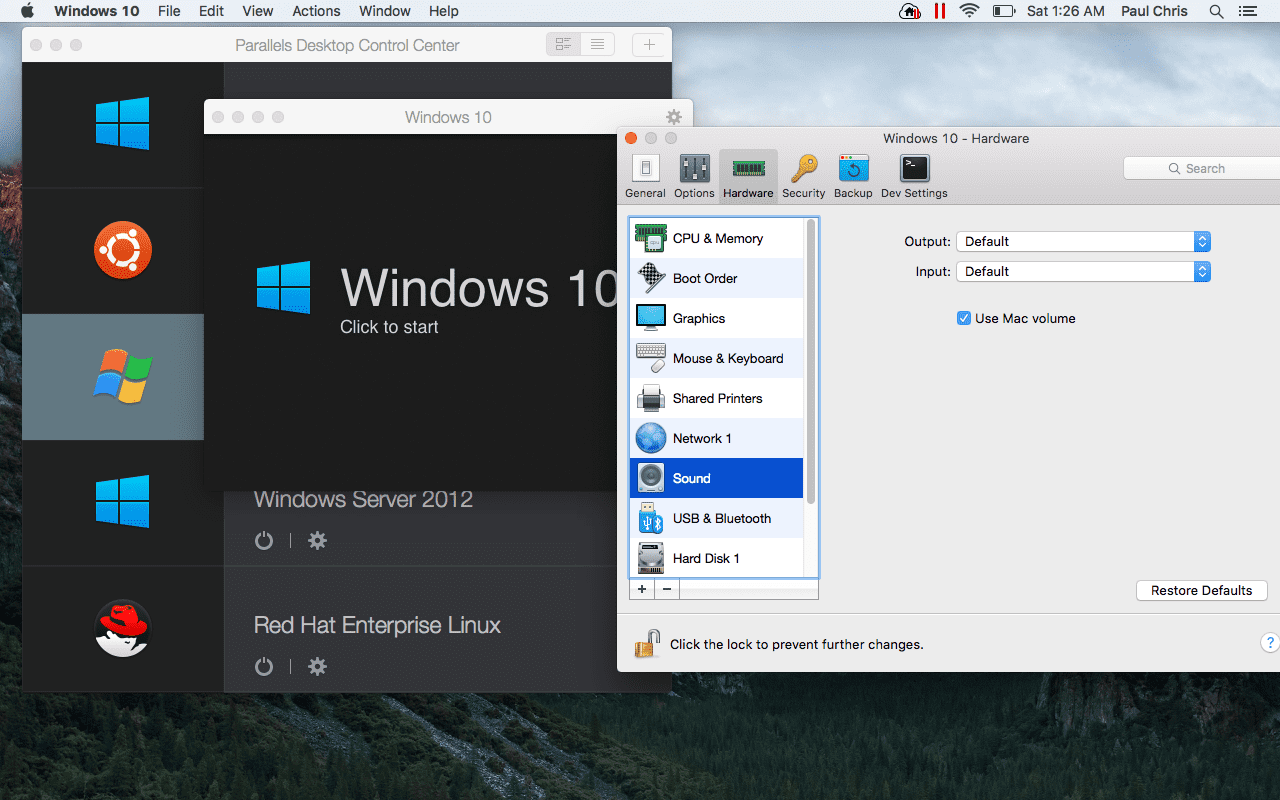
Task: Select Hard Disk 1 hardware item
Action: point(716,558)
